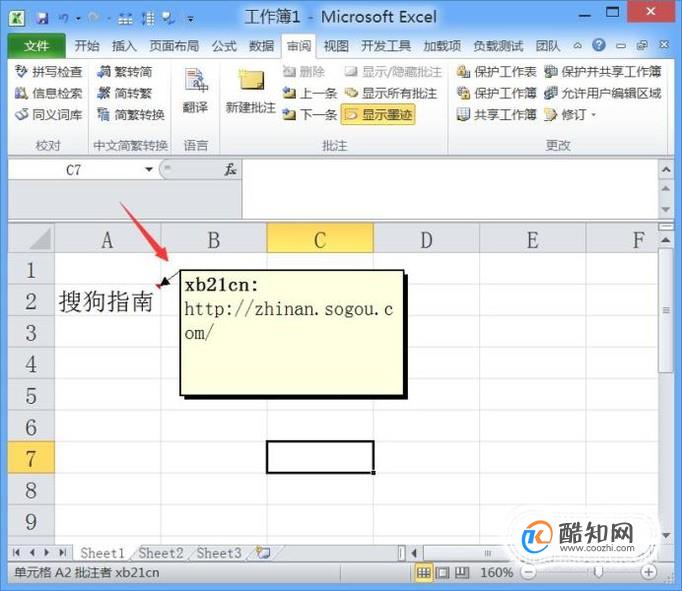682x591 pixels.
Task: Click 删除 comment button
Action: click(x=304, y=71)
